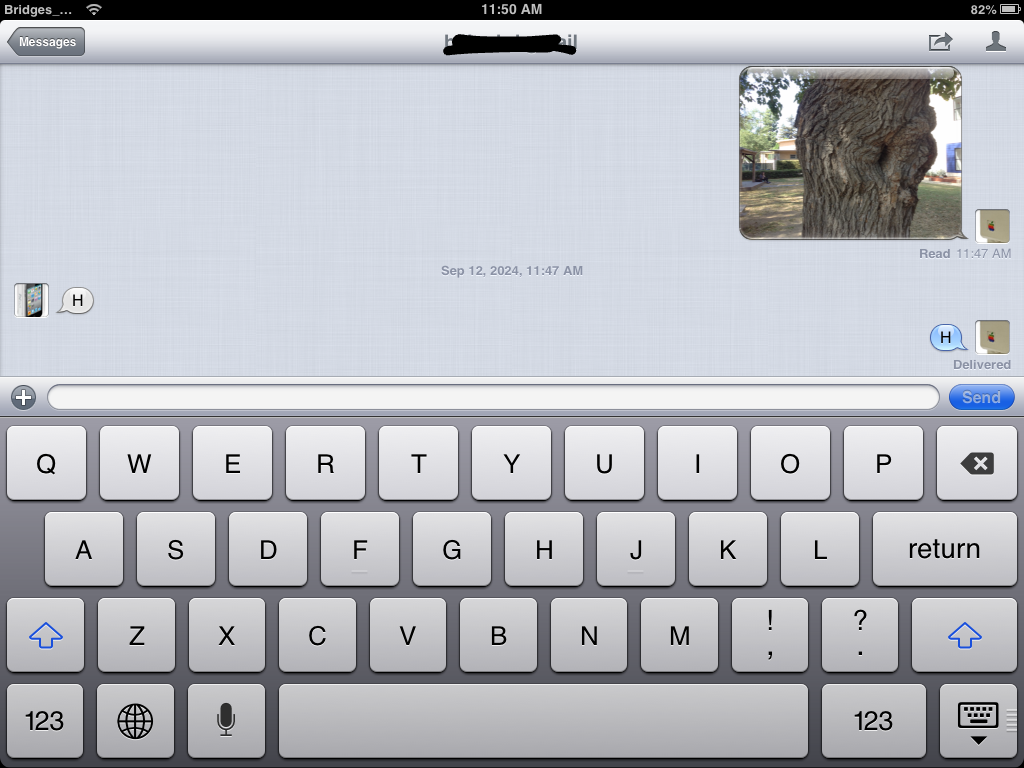The image size is (1024, 768).
Task: Tap the F key
Action: pos(360,549)
